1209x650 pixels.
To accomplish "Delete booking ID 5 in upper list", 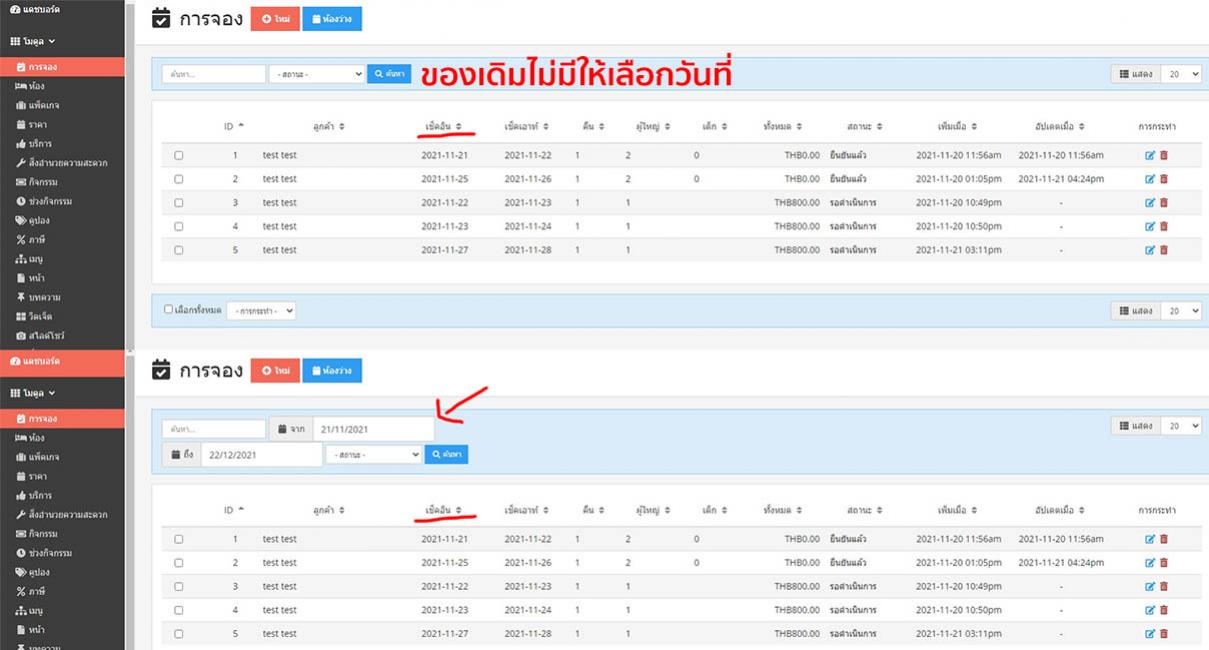I will pyautogui.click(x=1164, y=250).
